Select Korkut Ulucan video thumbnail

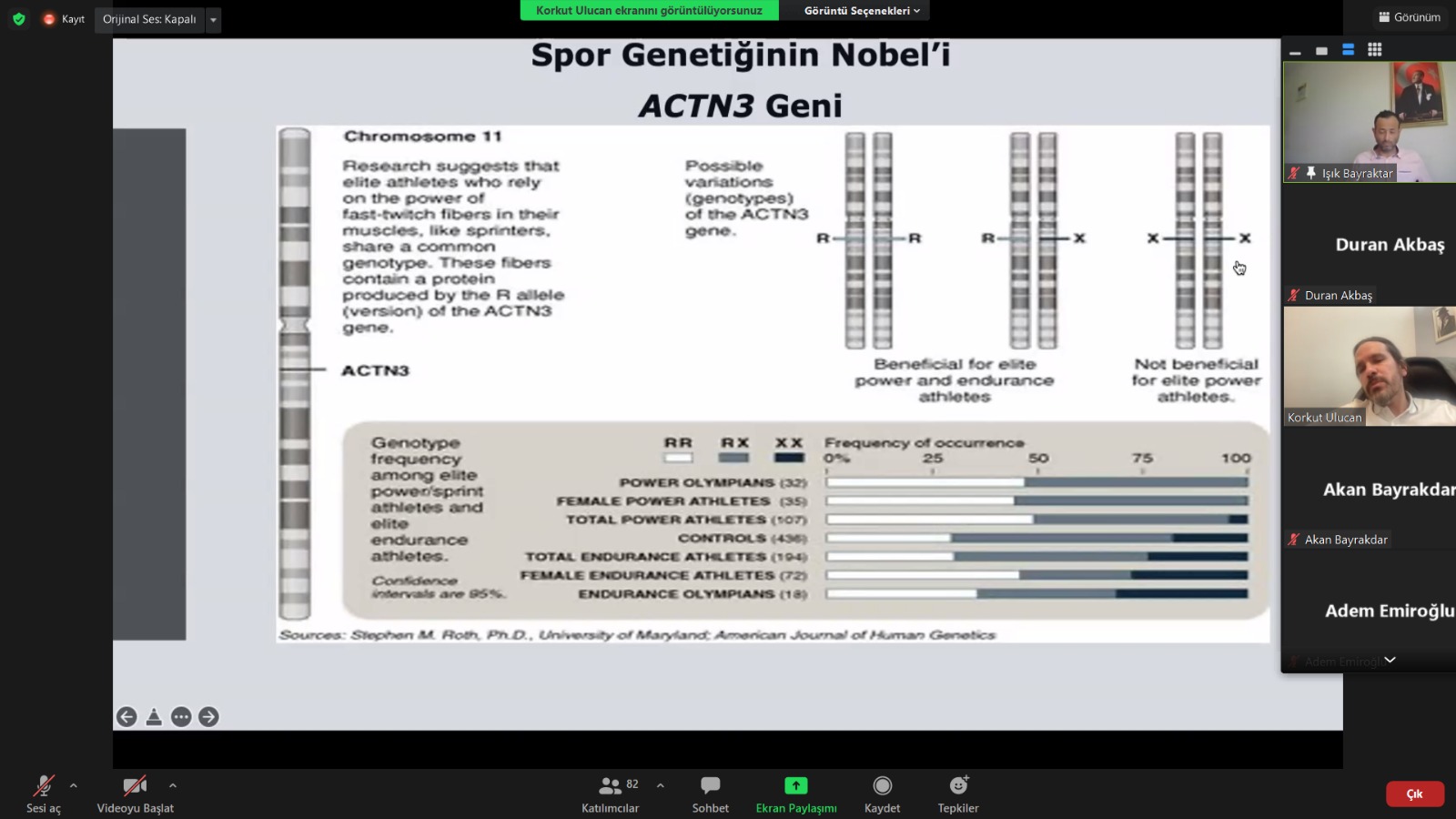coord(1369,366)
